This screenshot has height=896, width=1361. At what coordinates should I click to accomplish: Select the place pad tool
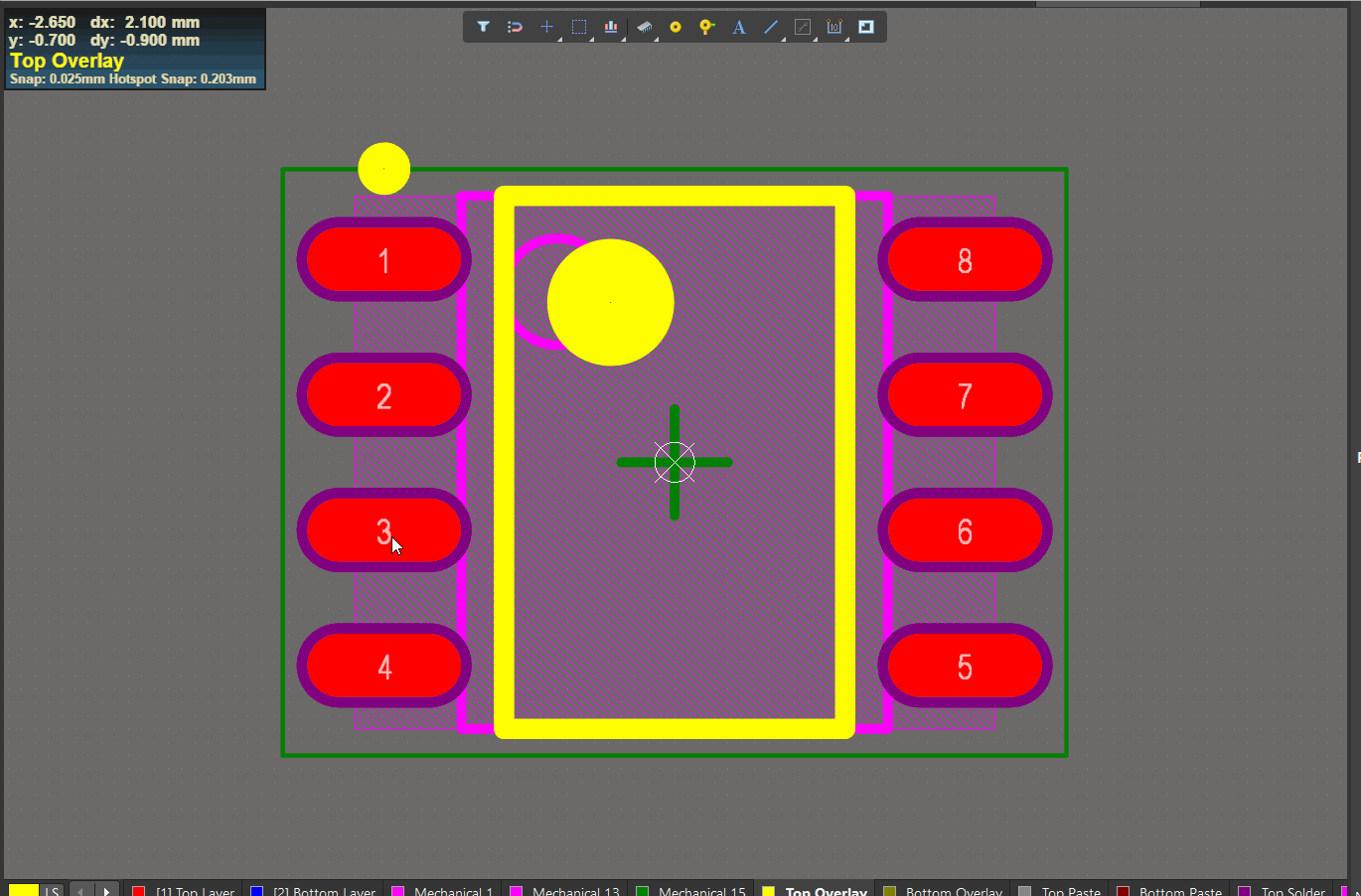676,27
